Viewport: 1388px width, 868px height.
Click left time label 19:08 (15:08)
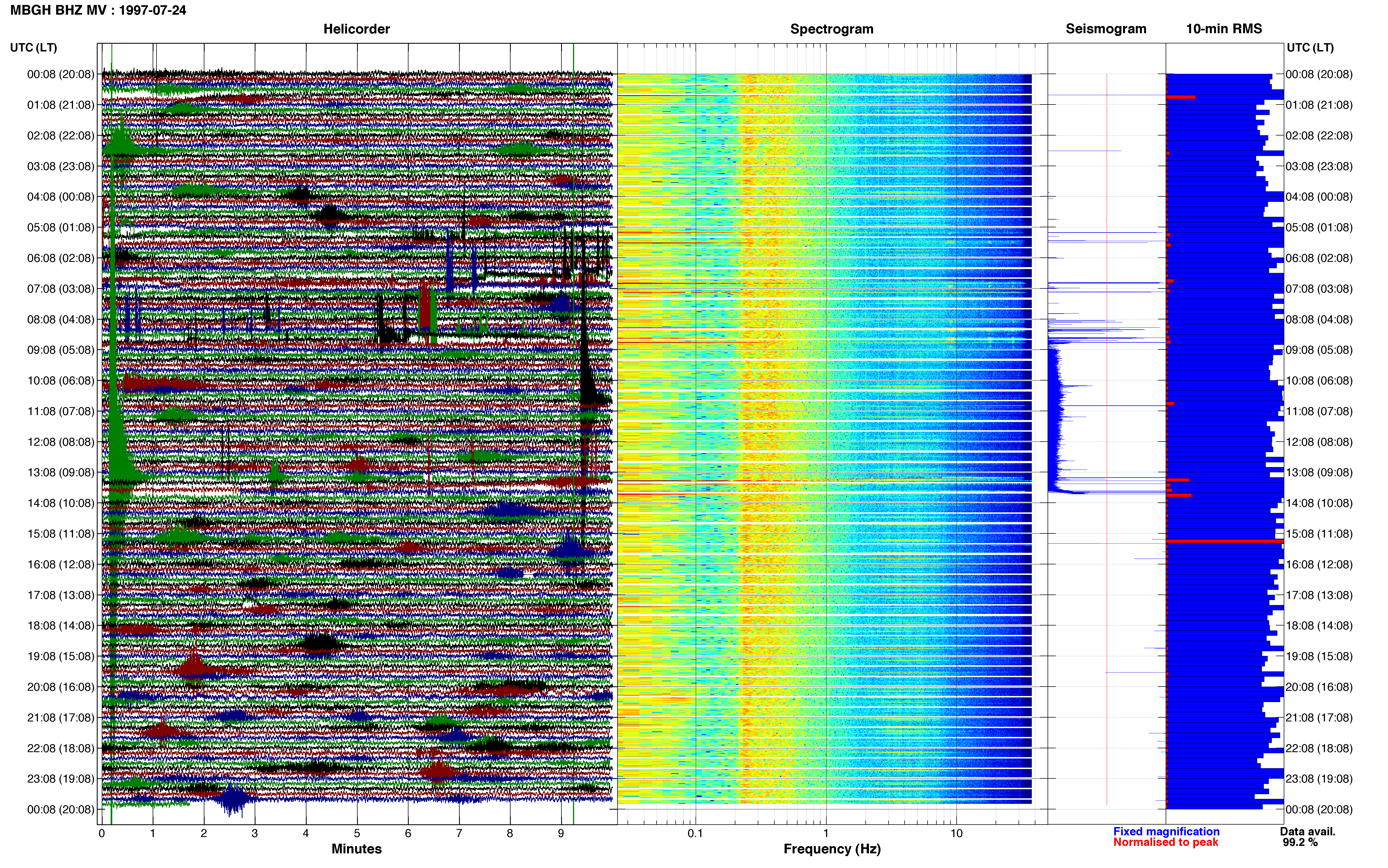coord(61,656)
